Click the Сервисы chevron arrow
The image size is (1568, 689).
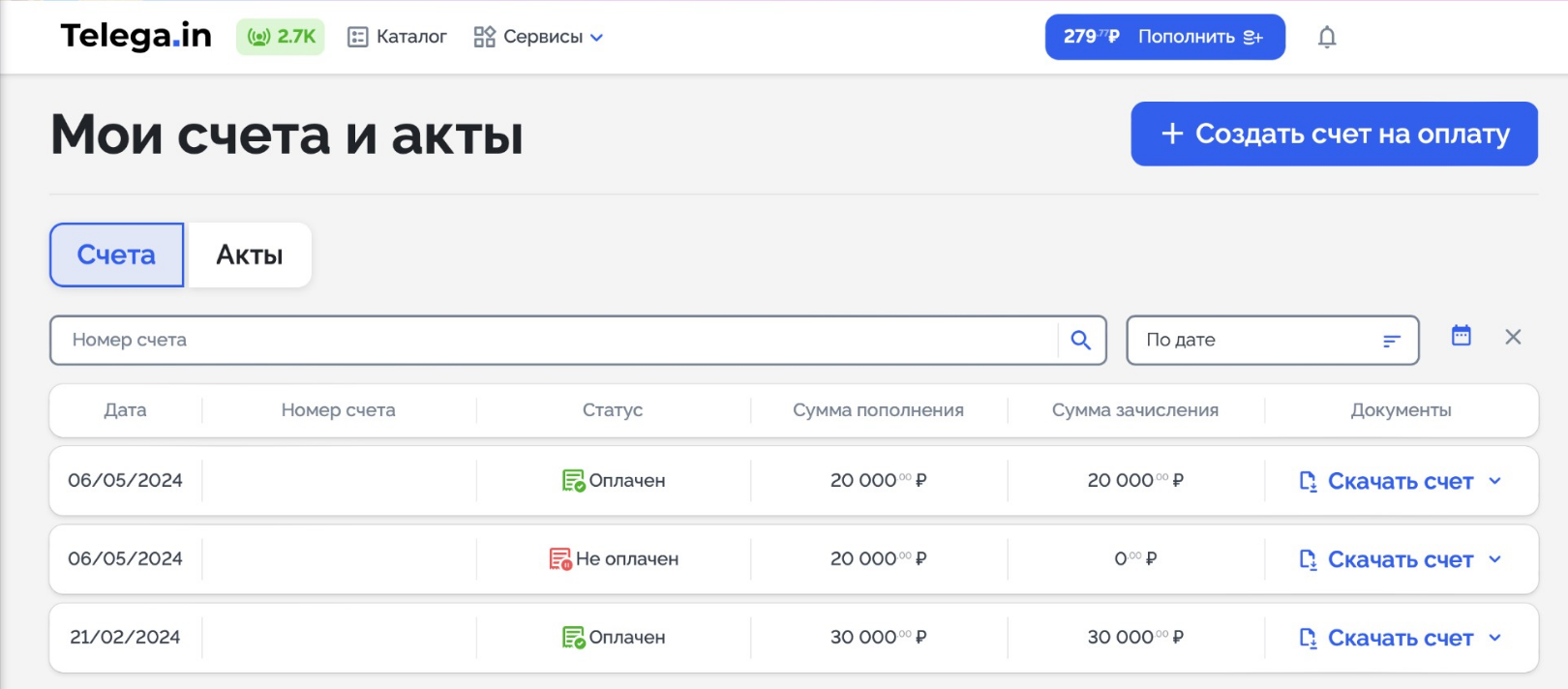[x=596, y=38]
